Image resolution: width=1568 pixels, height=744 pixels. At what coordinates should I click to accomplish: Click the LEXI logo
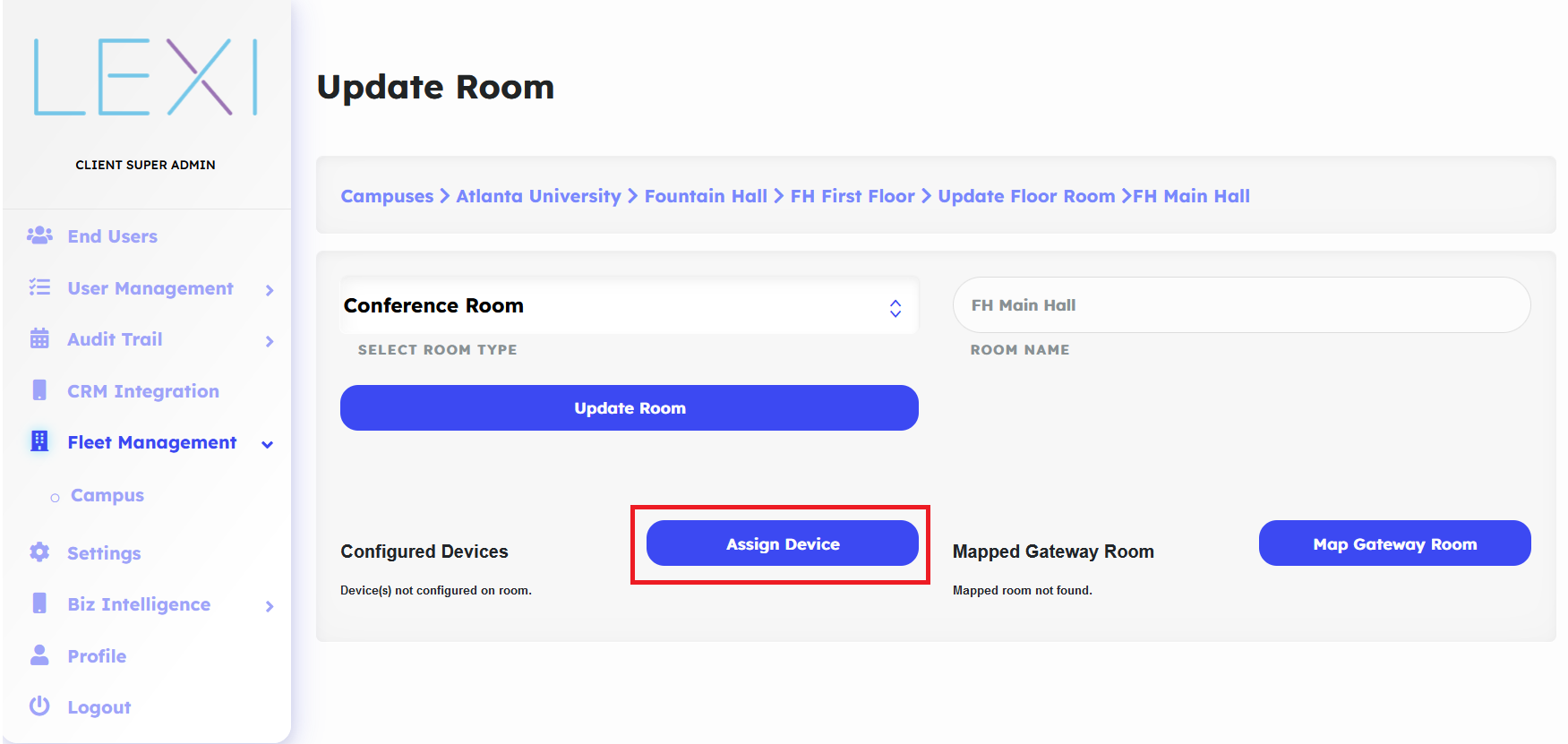(146, 77)
